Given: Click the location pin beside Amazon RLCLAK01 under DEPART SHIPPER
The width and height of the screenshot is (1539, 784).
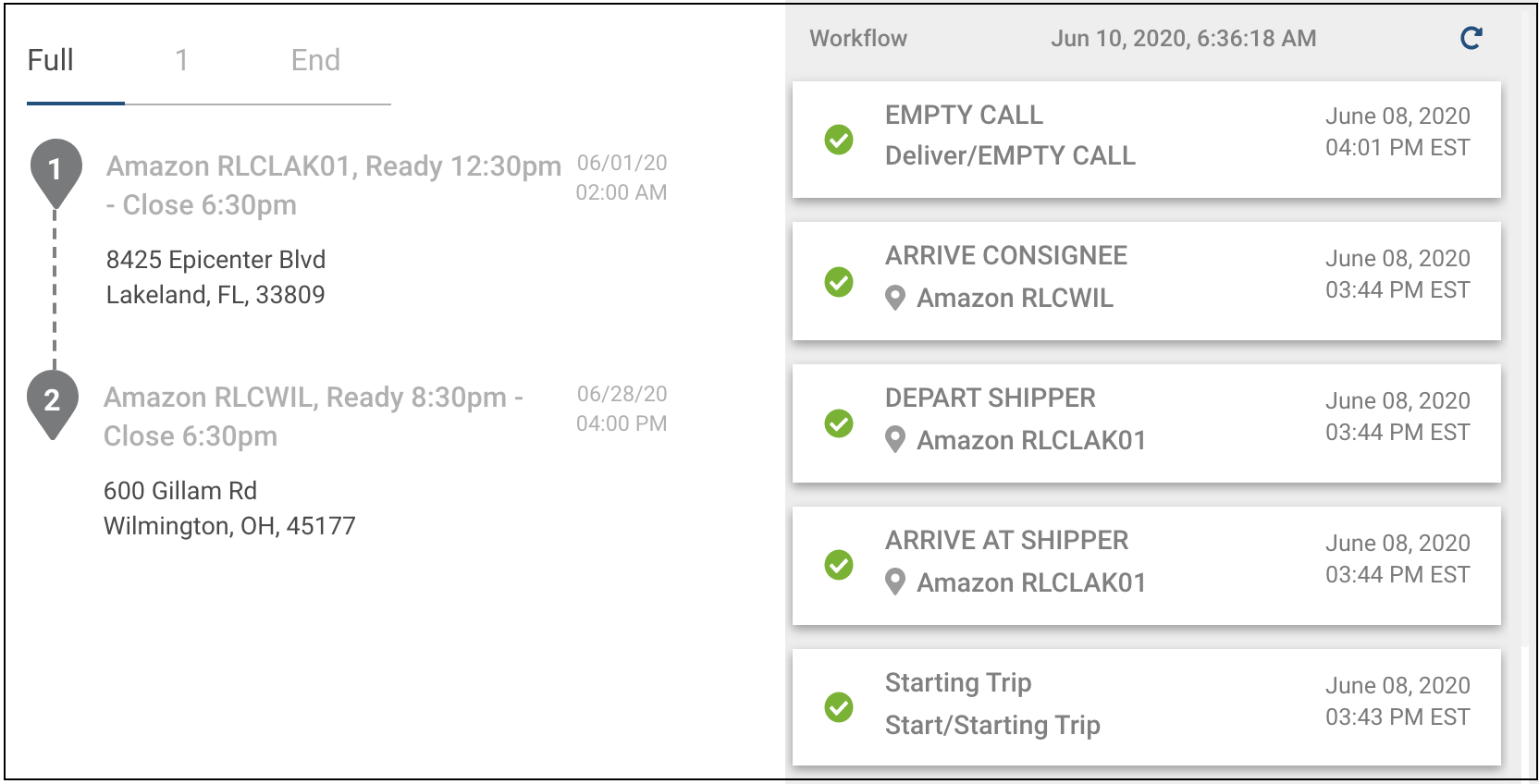Looking at the screenshot, I should (x=895, y=441).
